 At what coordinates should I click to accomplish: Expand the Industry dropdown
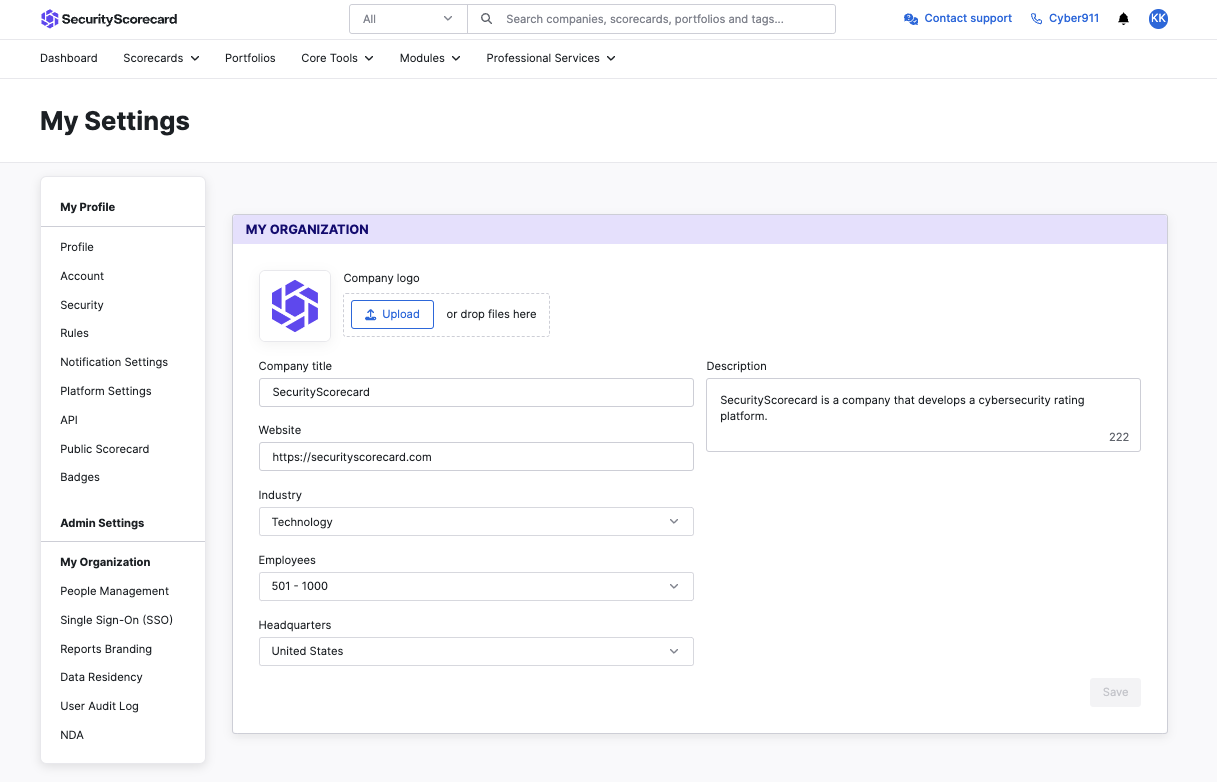(476, 522)
